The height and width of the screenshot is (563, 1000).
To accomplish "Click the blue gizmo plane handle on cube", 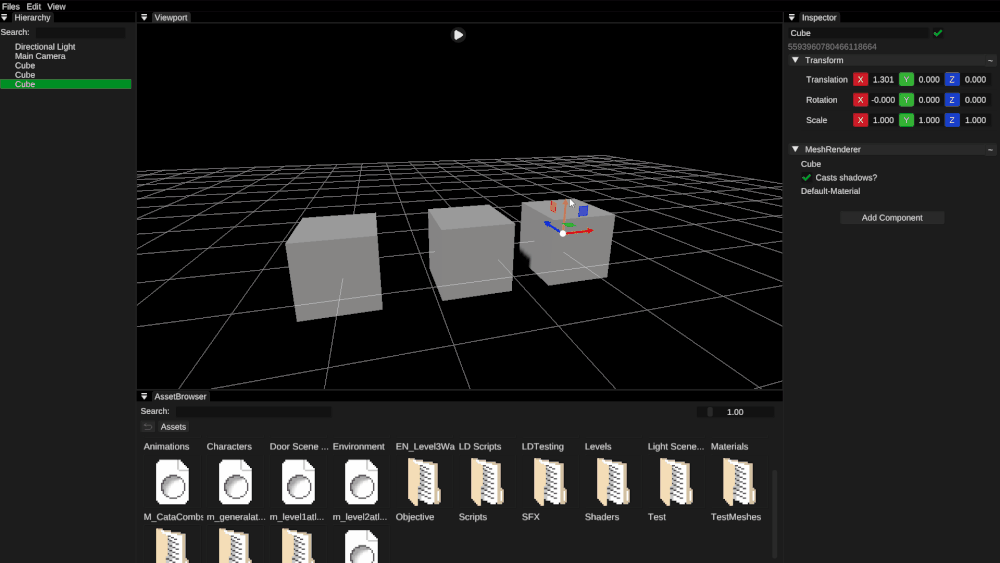I will click(583, 211).
